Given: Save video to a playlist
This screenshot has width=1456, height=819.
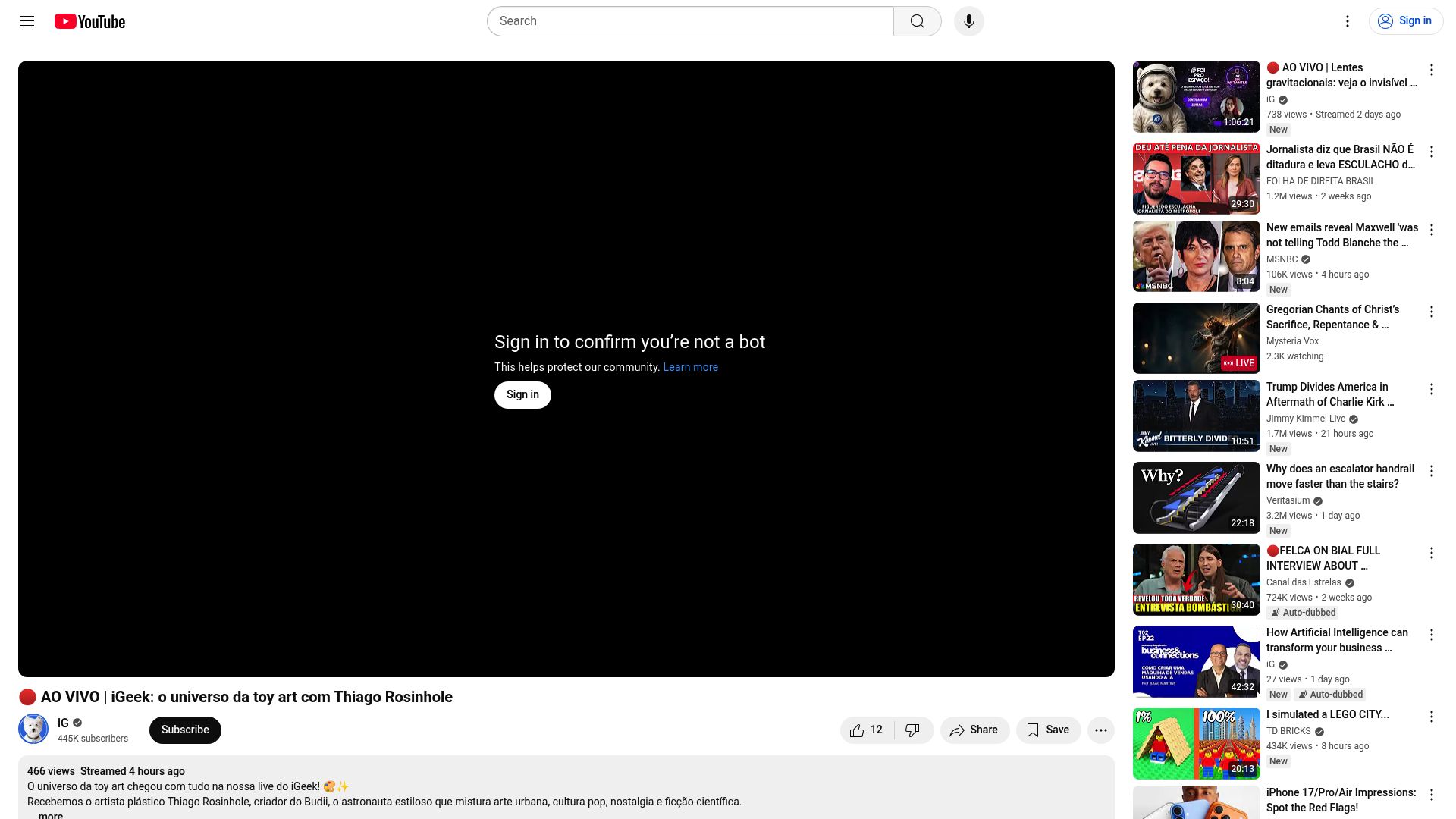Looking at the screenshot, I should point(1048,730).
